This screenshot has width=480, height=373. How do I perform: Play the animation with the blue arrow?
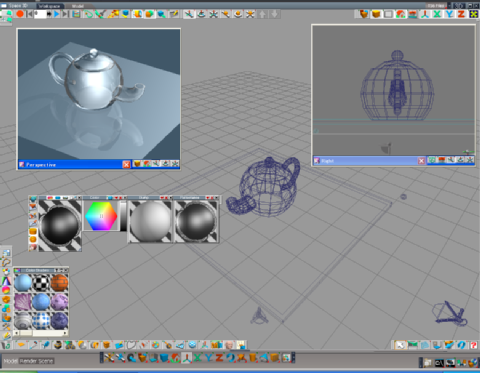(x=57, y=14)
